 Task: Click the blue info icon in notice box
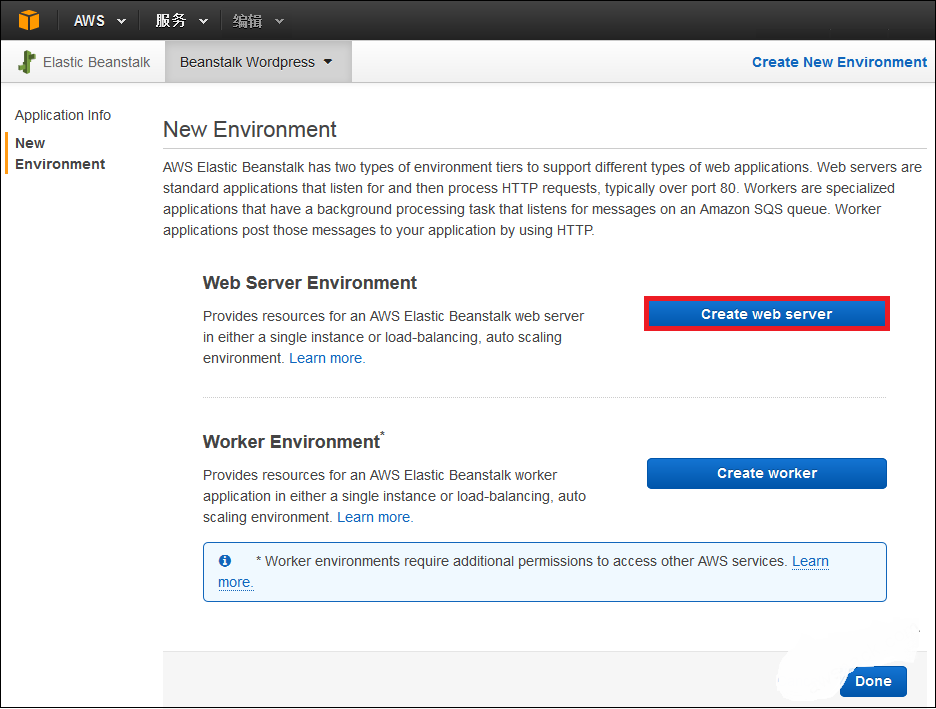pyautogui.click(x=225, y=561)
